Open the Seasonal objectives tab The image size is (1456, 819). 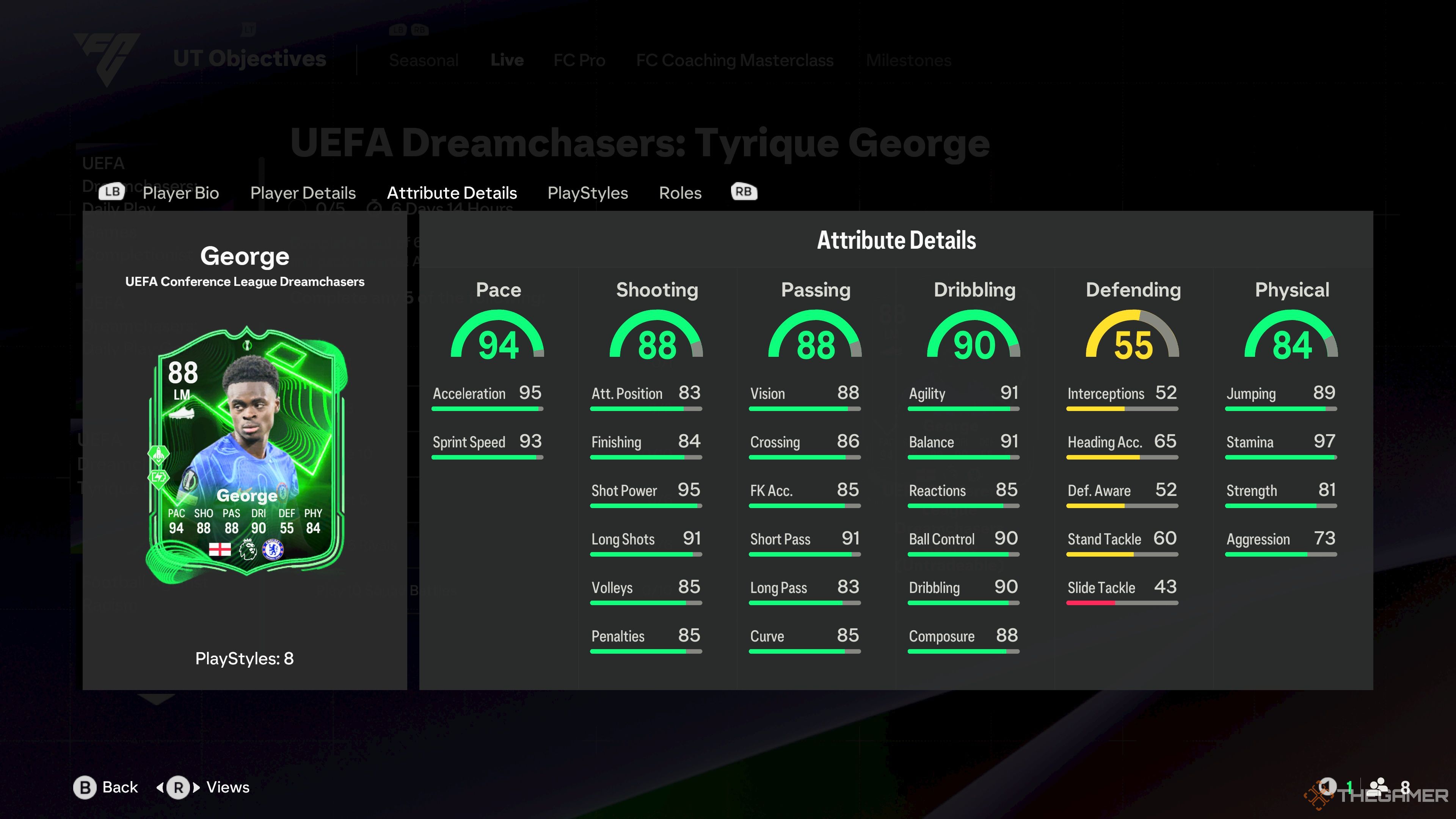[424, 60]
